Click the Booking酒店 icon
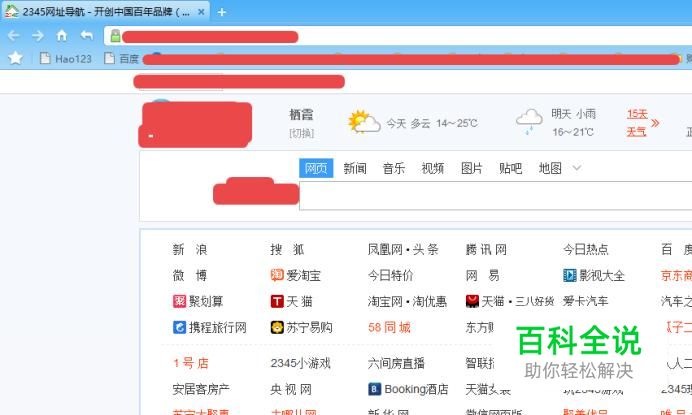Viewport: 692px width, 415px height. tap(374, 389)
